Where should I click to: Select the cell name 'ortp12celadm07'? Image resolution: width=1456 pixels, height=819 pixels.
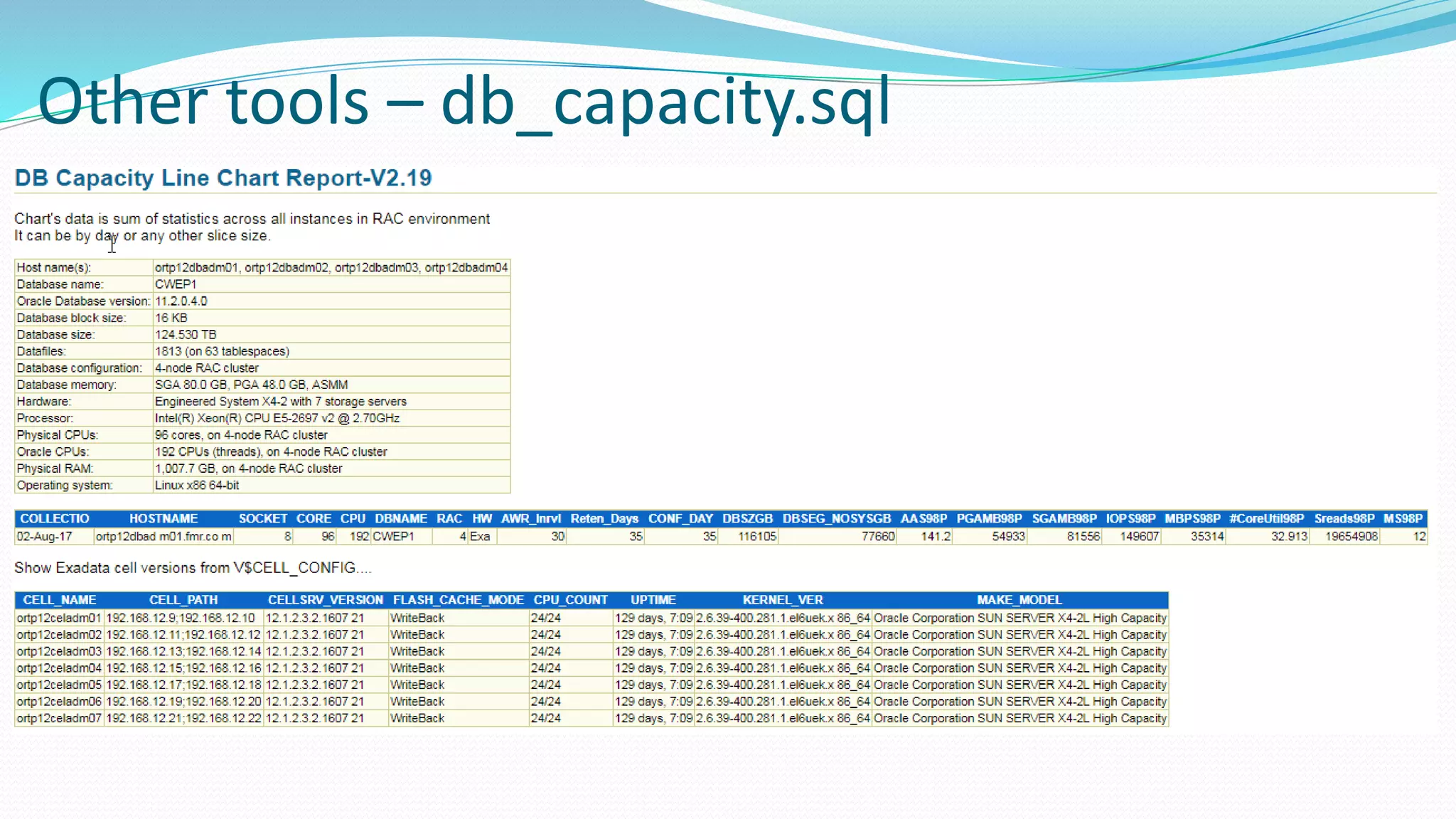pyautogui.click(x=59, y=718)
